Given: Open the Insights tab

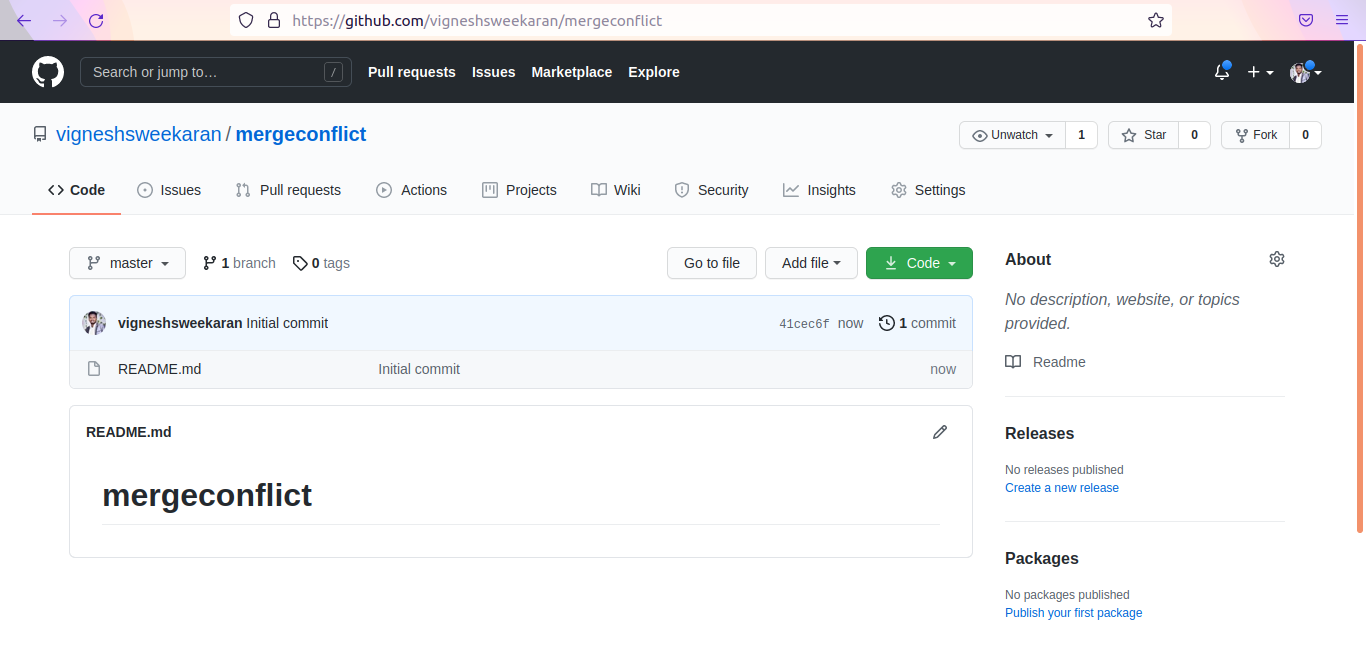Looking at the screenshot, I should point(819,190).
